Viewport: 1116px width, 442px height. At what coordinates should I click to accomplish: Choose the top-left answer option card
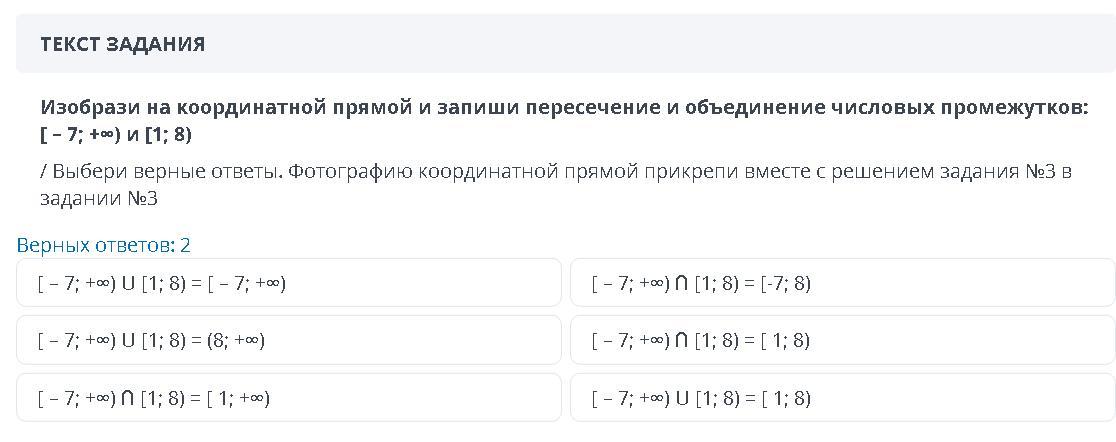(288, 283)
